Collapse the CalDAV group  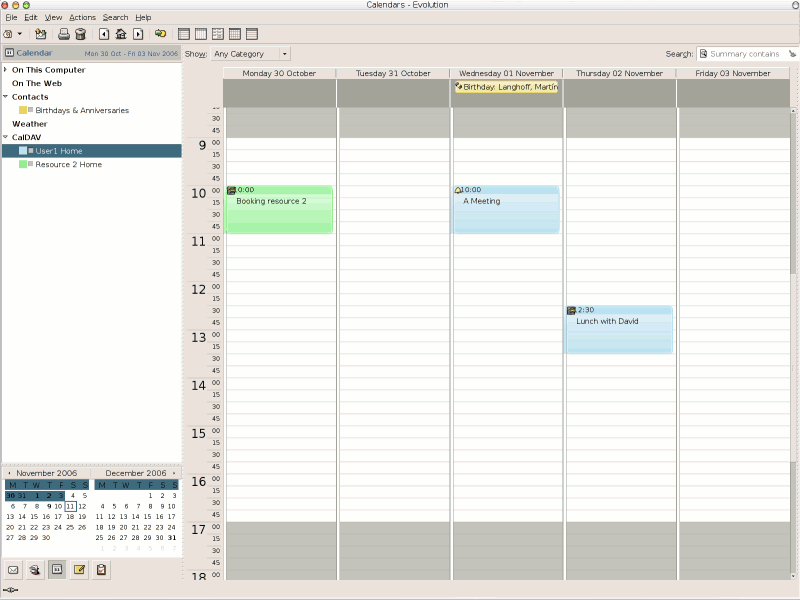tap(5, 137)
